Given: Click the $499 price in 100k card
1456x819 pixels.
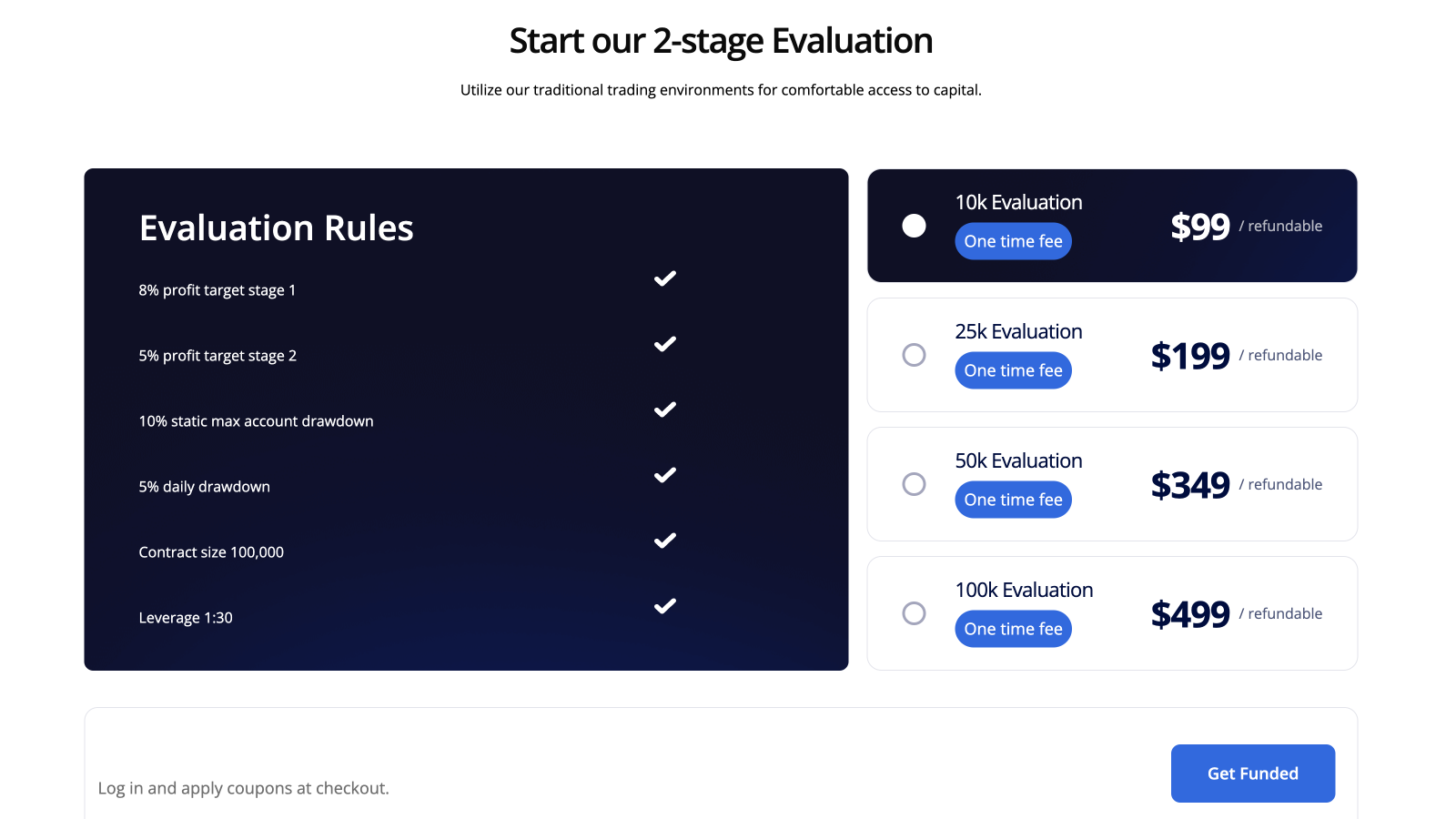Looking at the screenshot, I should [1190, 614].
